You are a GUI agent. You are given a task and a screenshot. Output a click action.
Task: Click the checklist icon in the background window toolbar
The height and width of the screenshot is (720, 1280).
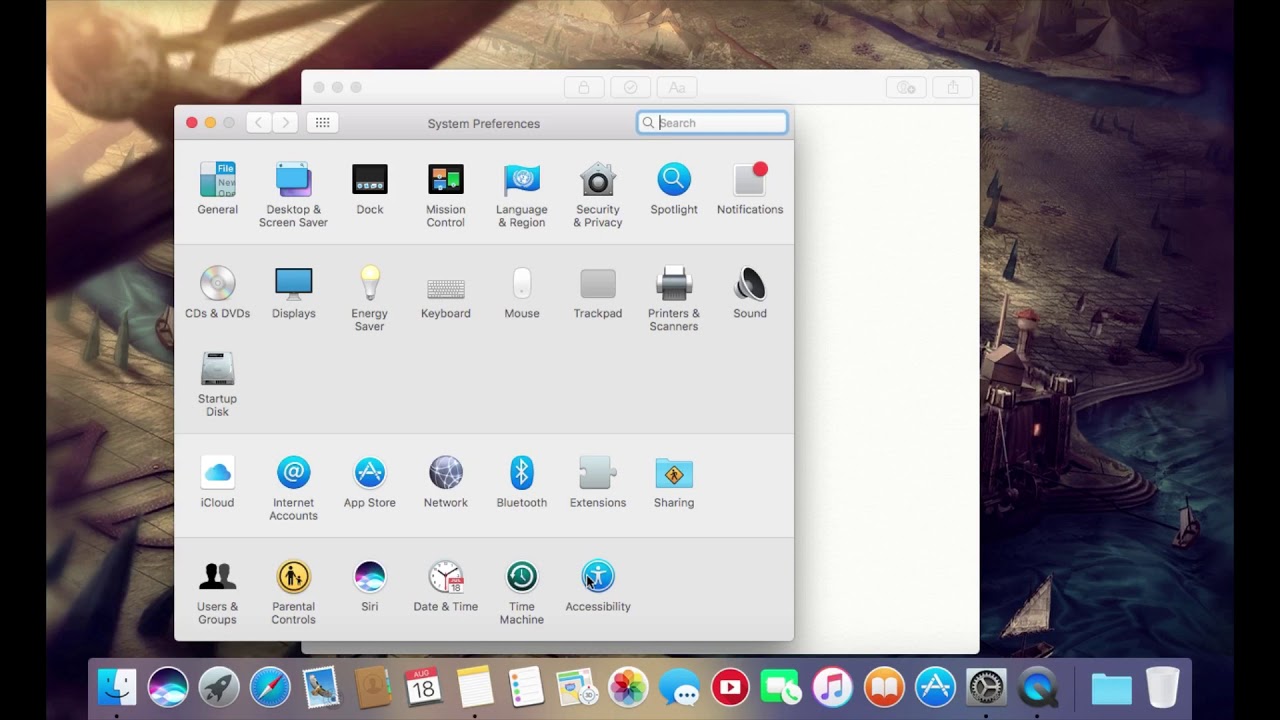click(x=630, y=88)
